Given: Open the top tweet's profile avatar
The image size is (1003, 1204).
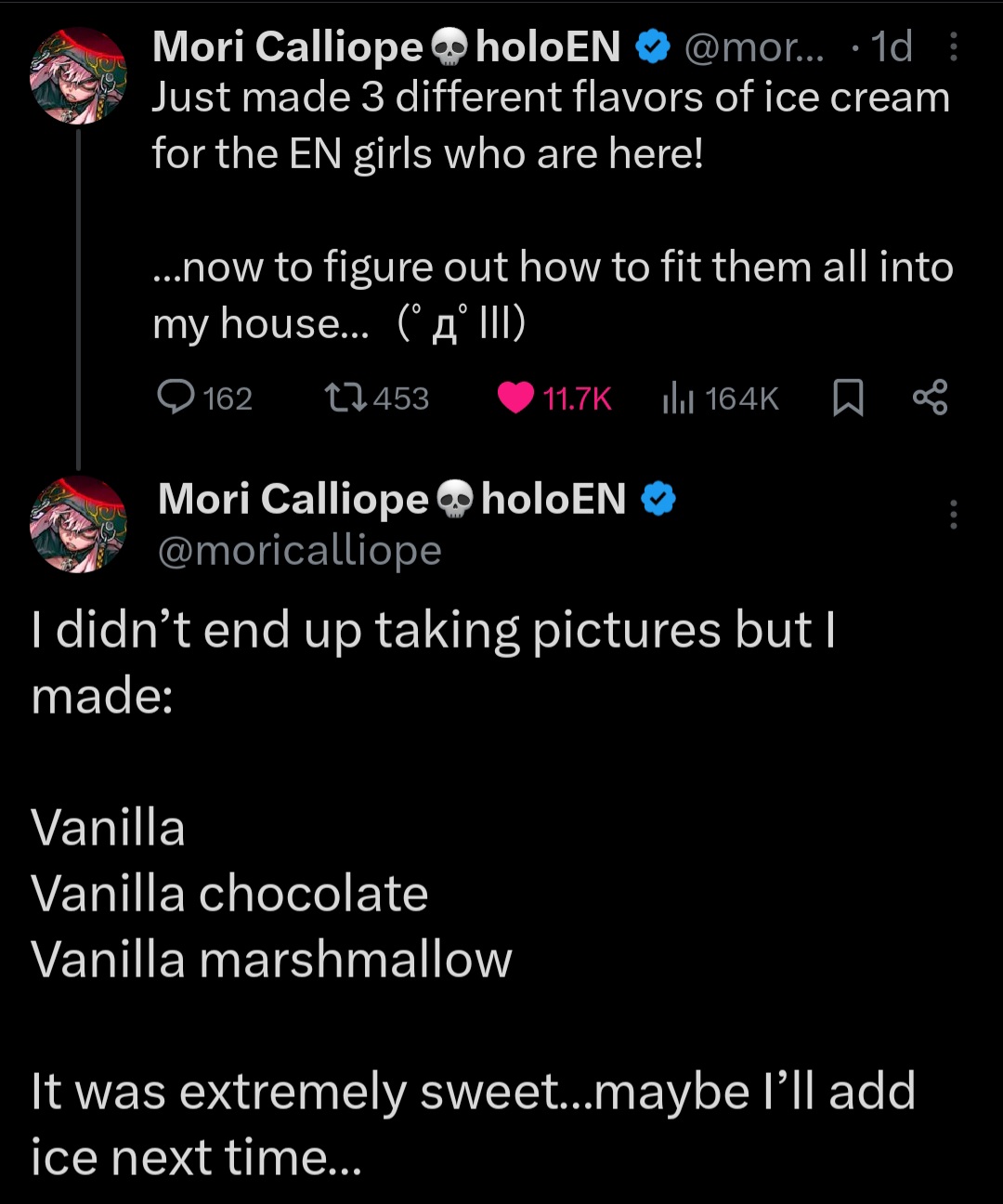Looking at the screenshot, I should [78, 76].
